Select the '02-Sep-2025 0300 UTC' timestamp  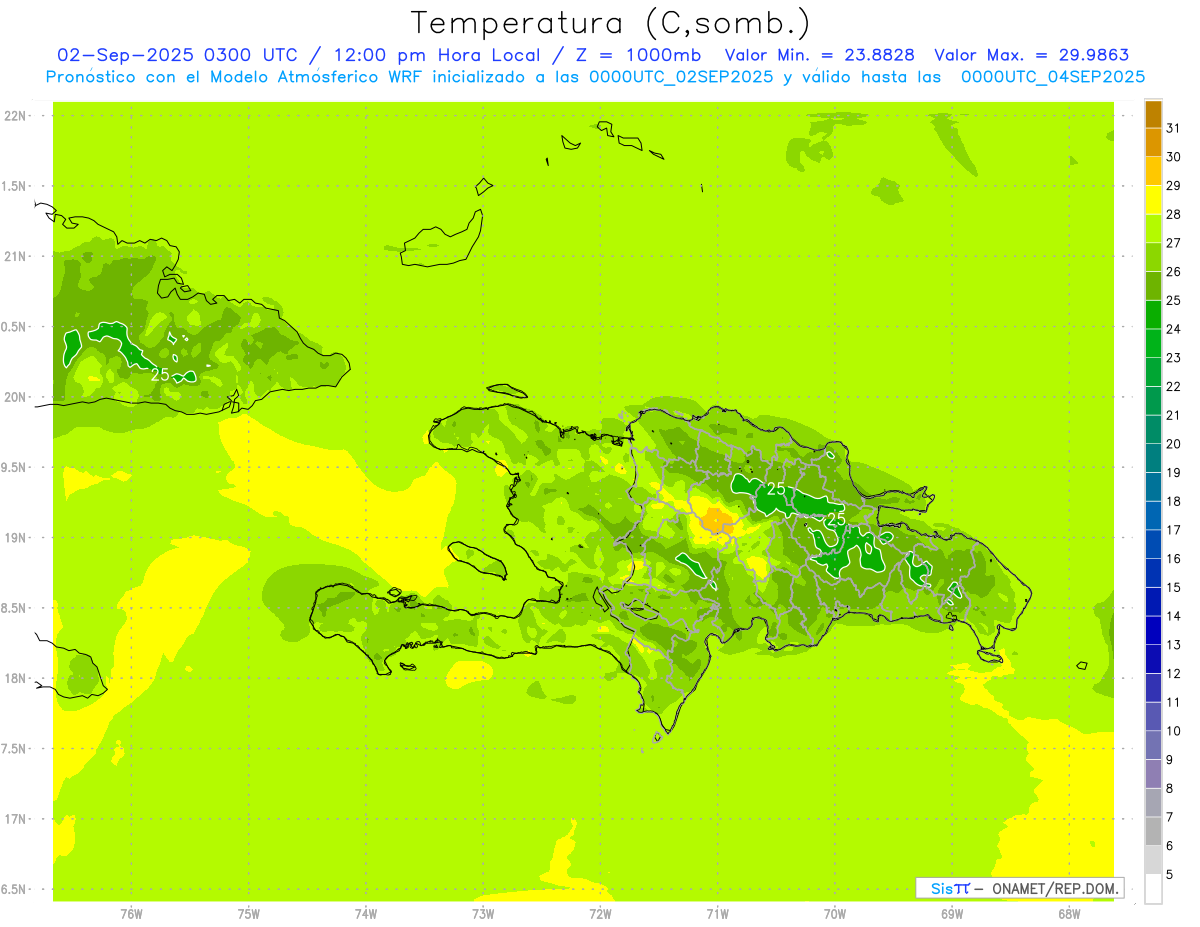176,55
